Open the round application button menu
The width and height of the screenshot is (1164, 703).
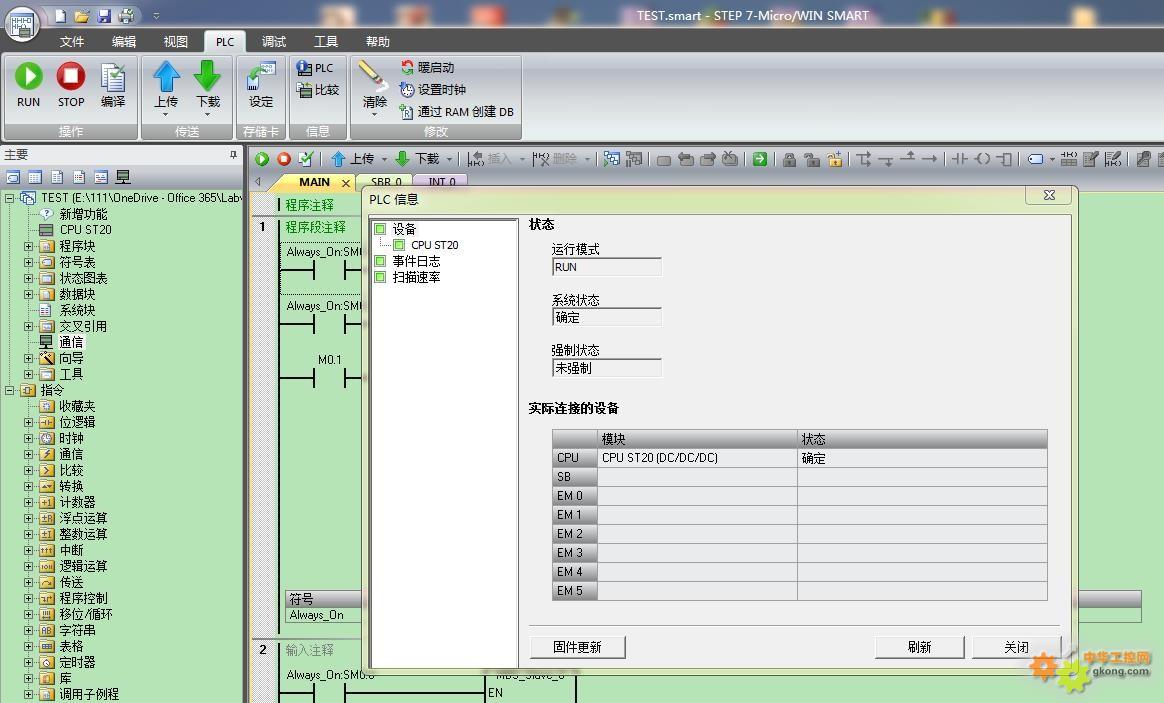click(22, 24)
